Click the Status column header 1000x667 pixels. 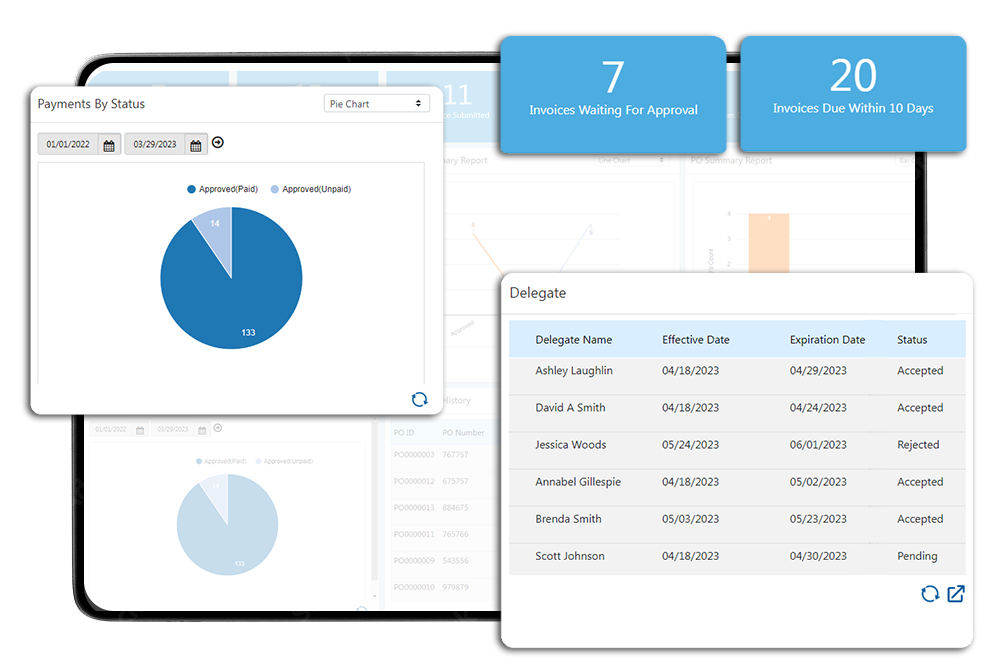pos(911,340)
